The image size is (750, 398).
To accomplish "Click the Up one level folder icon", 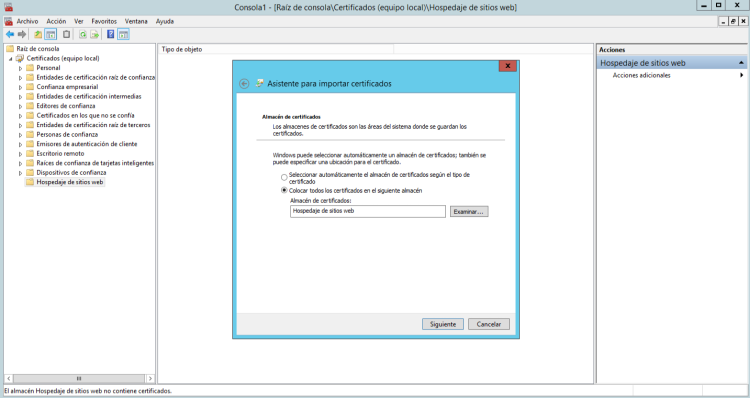I will pos(38,34).
